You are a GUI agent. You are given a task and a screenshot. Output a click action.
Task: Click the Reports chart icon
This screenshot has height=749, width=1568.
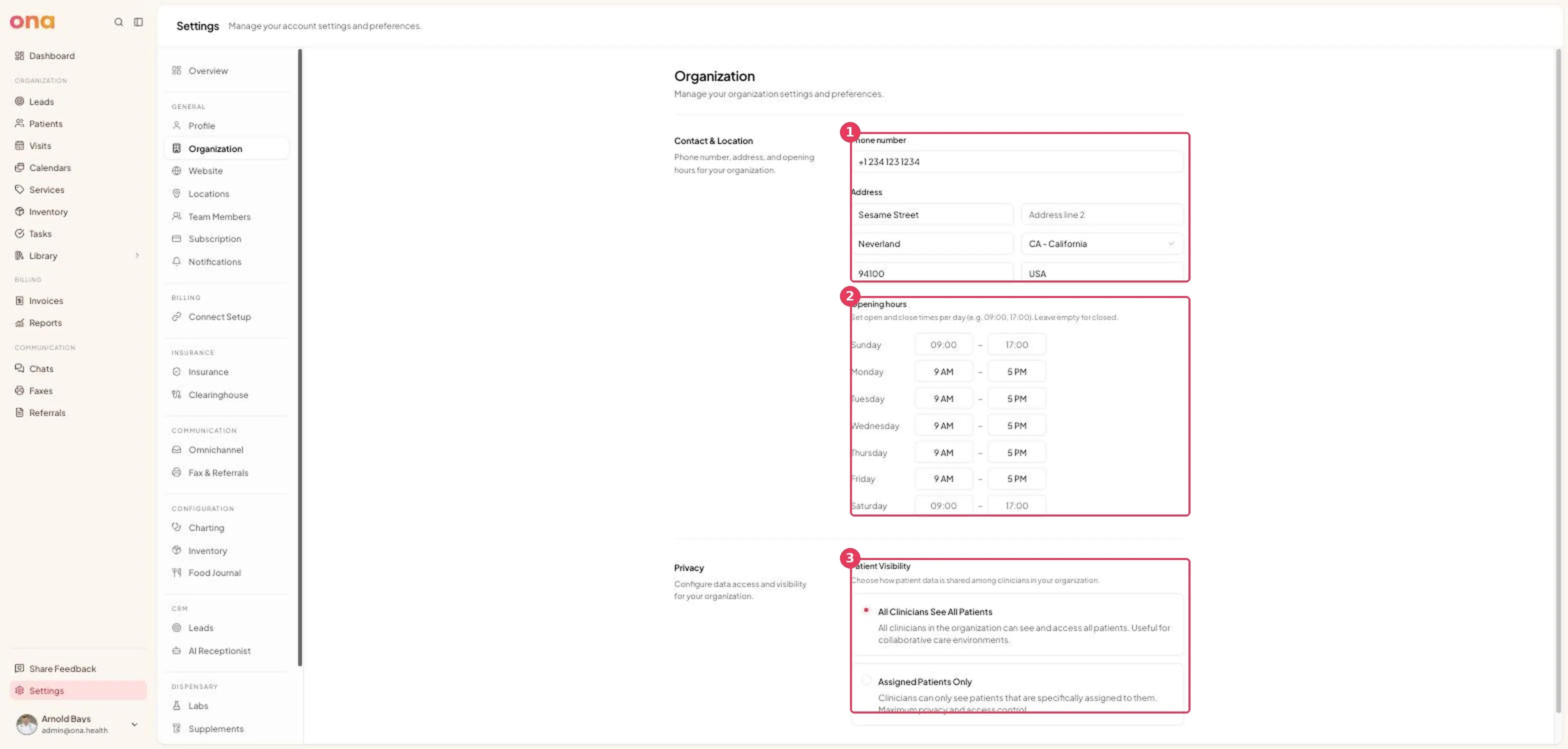pos(19,322)
